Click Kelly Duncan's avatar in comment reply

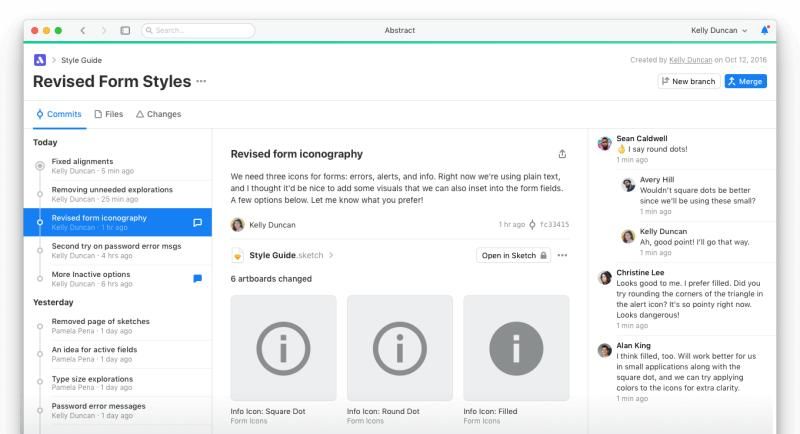[628, 236]
